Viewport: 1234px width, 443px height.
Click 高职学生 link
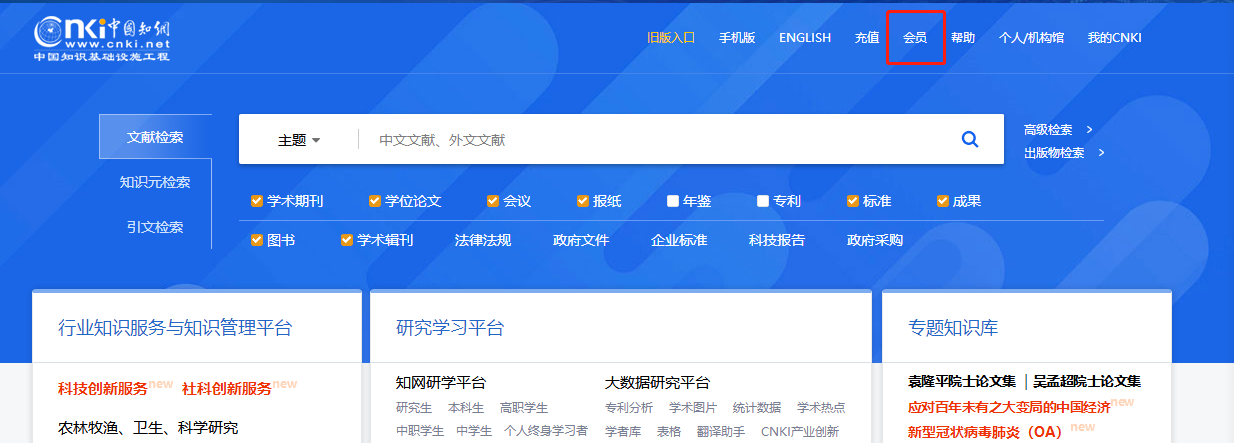524,407
